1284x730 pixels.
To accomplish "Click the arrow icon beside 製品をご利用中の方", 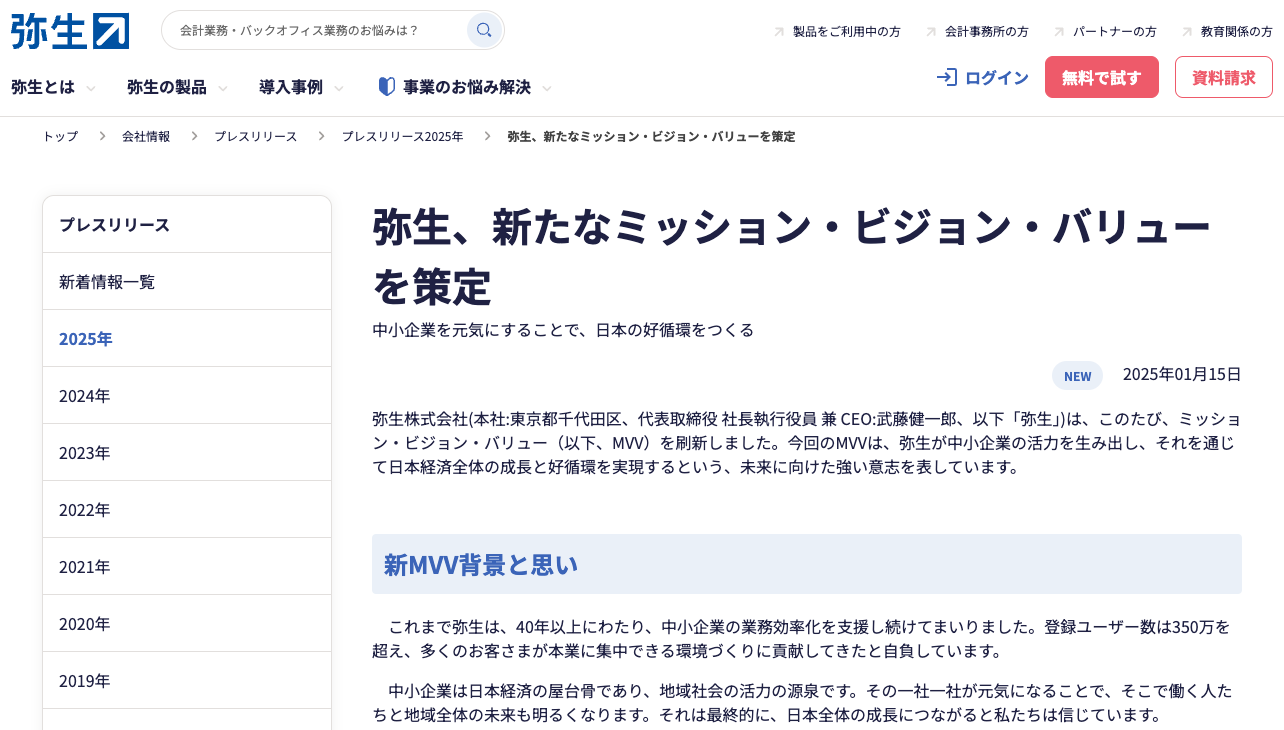I will 779,32.
